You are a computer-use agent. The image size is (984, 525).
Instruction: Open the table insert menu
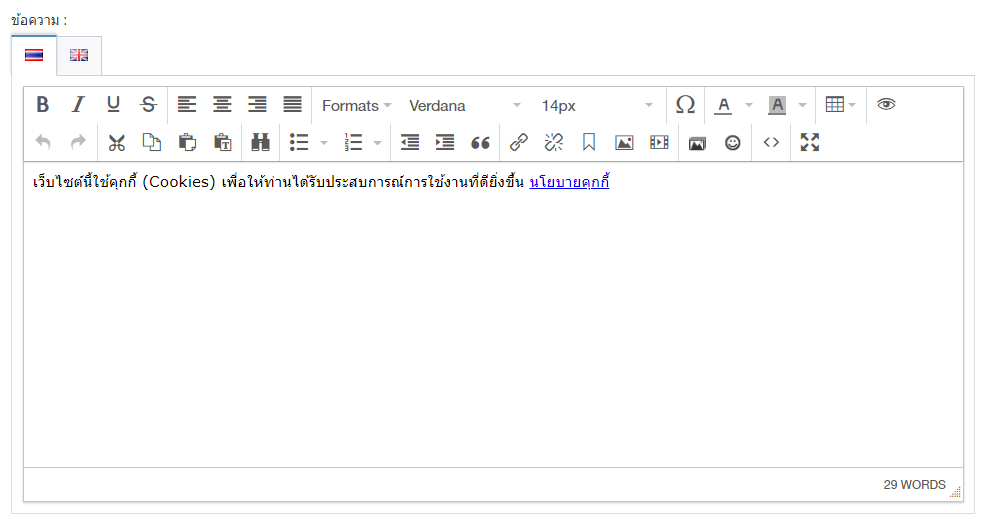pyautogui.click(x=840, y=105)
